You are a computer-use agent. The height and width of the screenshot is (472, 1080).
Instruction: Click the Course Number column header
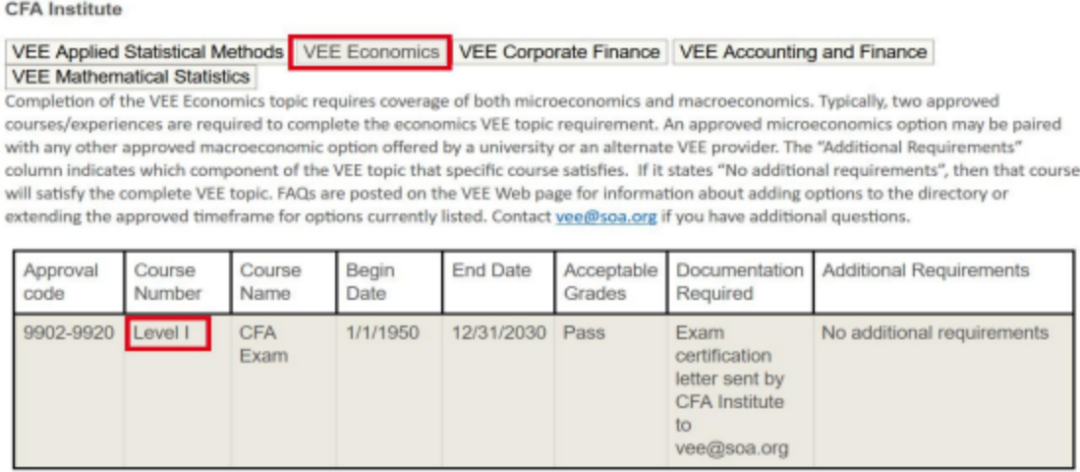[x=178, y=283]
